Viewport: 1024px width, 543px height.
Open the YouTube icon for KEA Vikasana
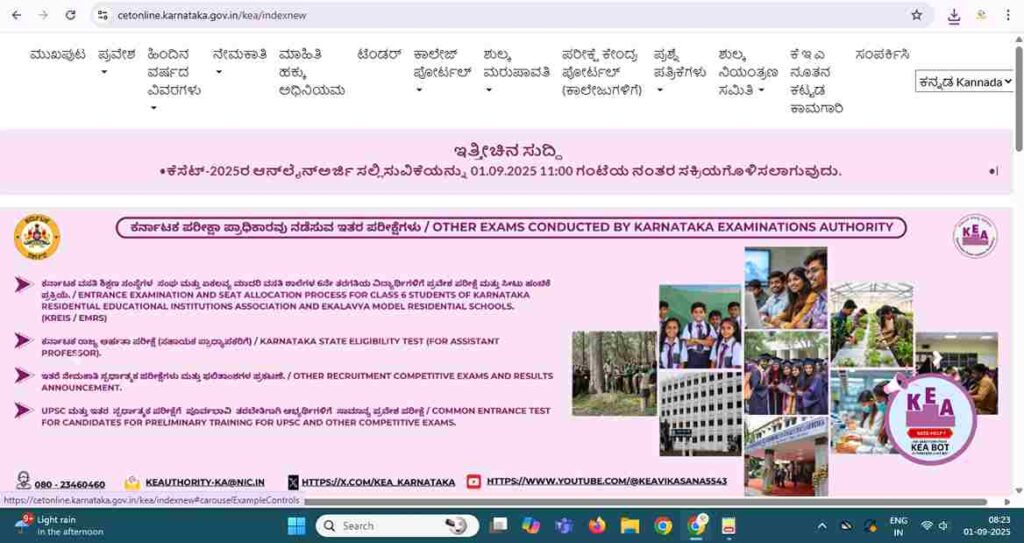(x=474, y=482)
